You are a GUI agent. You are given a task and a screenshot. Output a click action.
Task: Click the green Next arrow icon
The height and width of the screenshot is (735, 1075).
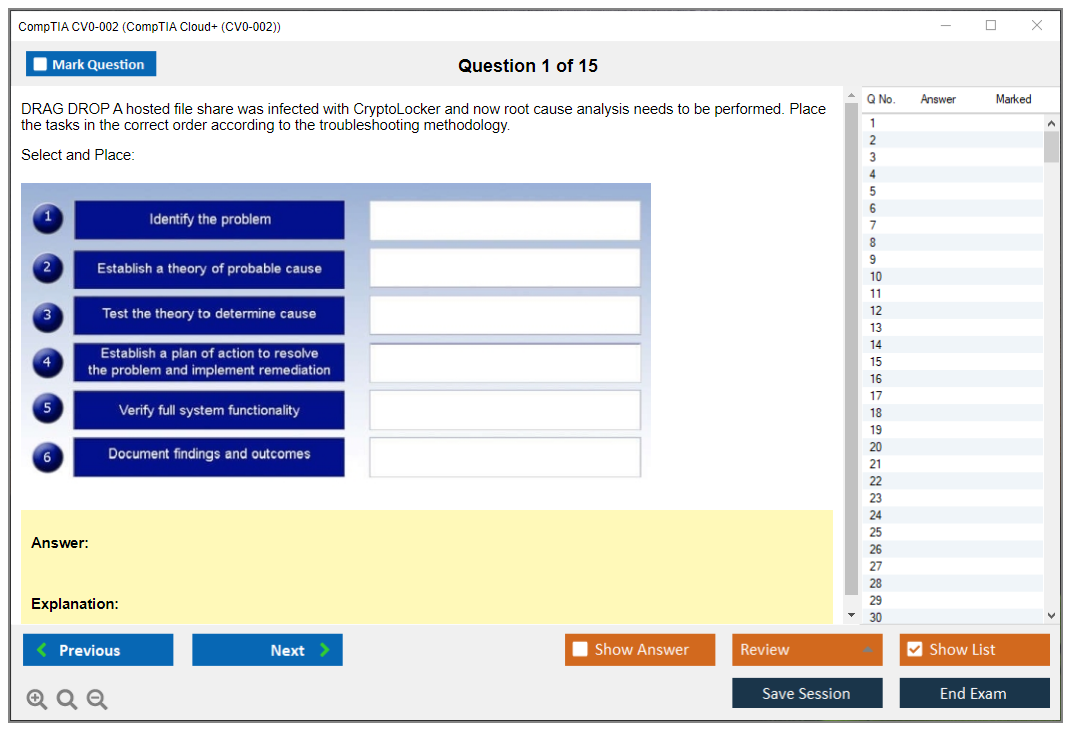point(325,650)
